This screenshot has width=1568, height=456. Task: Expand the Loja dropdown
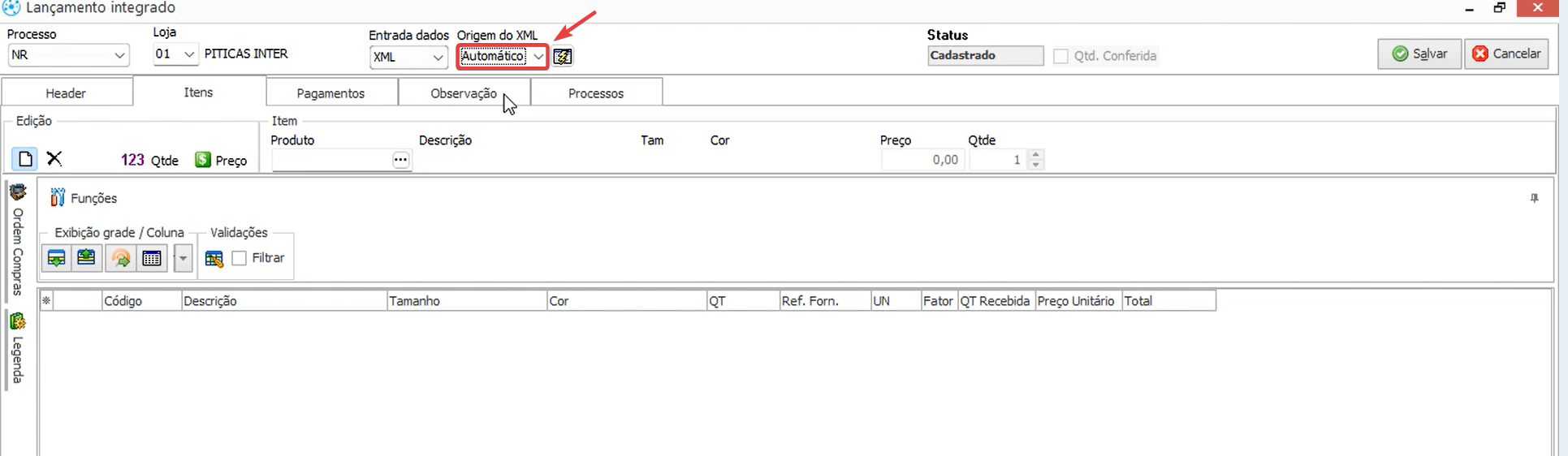[x=188, y=54]
